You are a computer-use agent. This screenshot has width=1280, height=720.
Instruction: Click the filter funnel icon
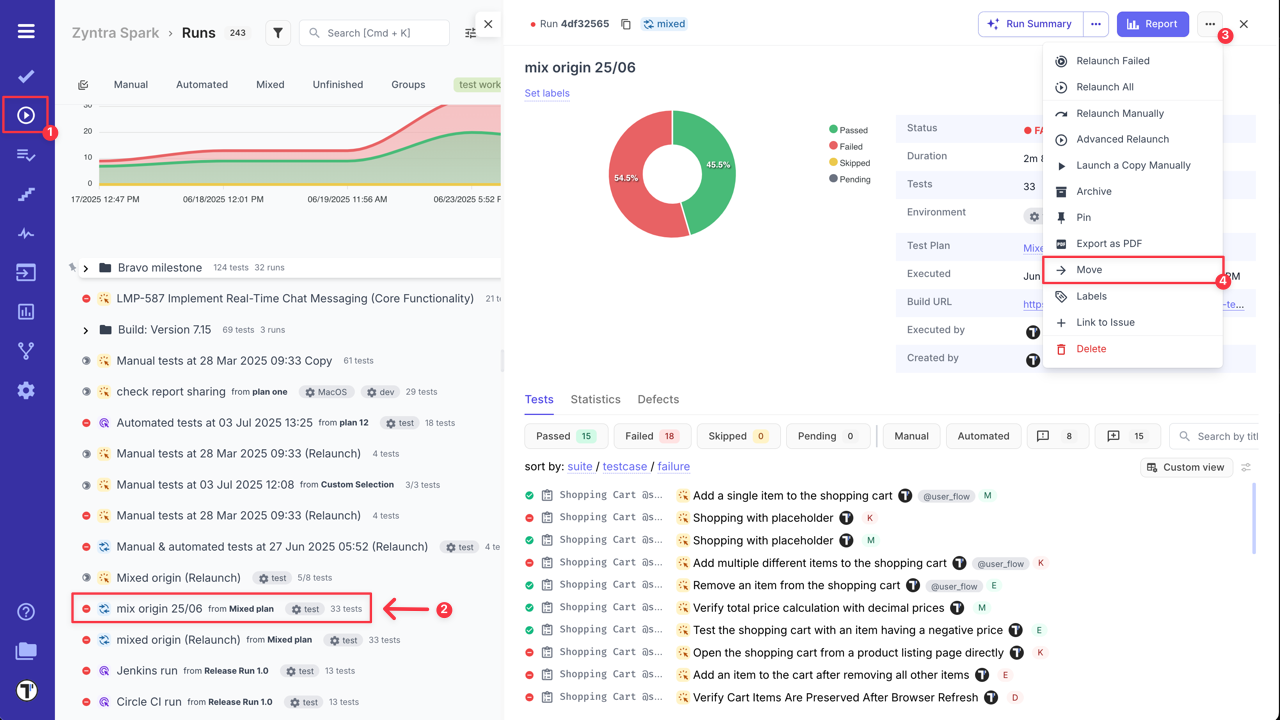[278, 33]
